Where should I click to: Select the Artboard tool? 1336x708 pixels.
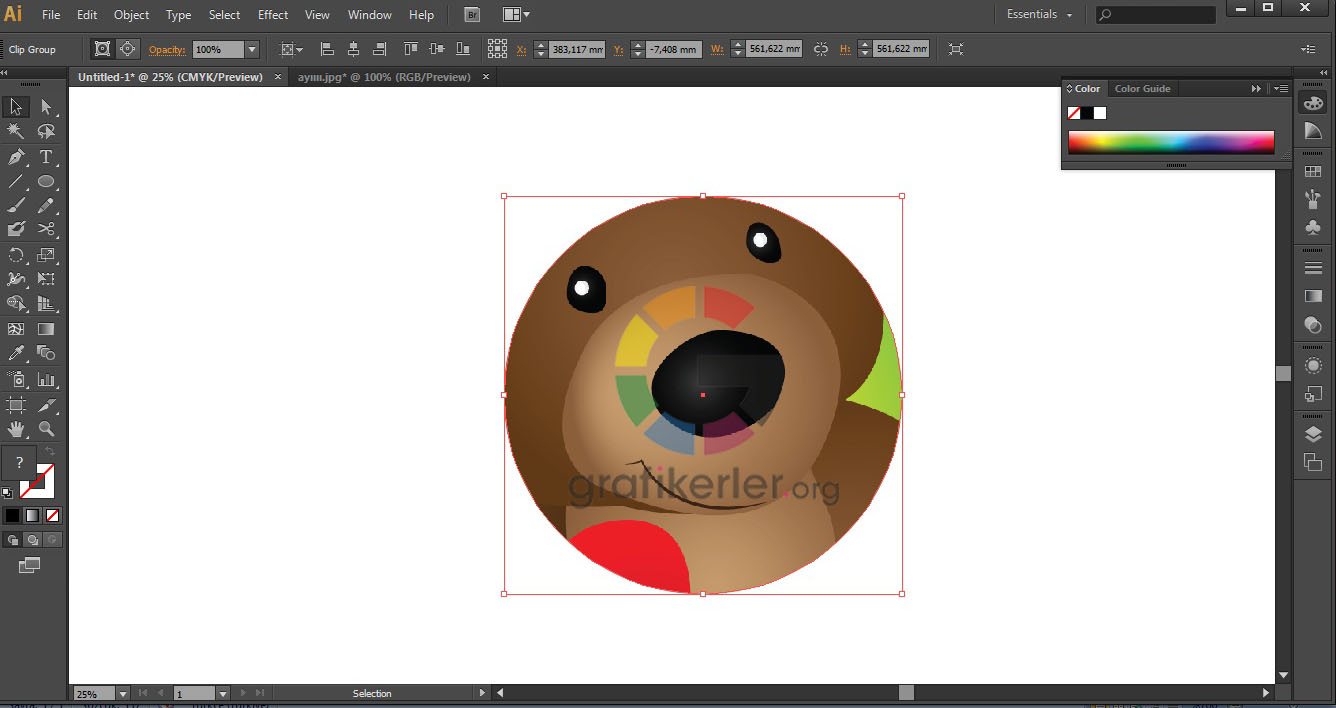pos(16,405)
